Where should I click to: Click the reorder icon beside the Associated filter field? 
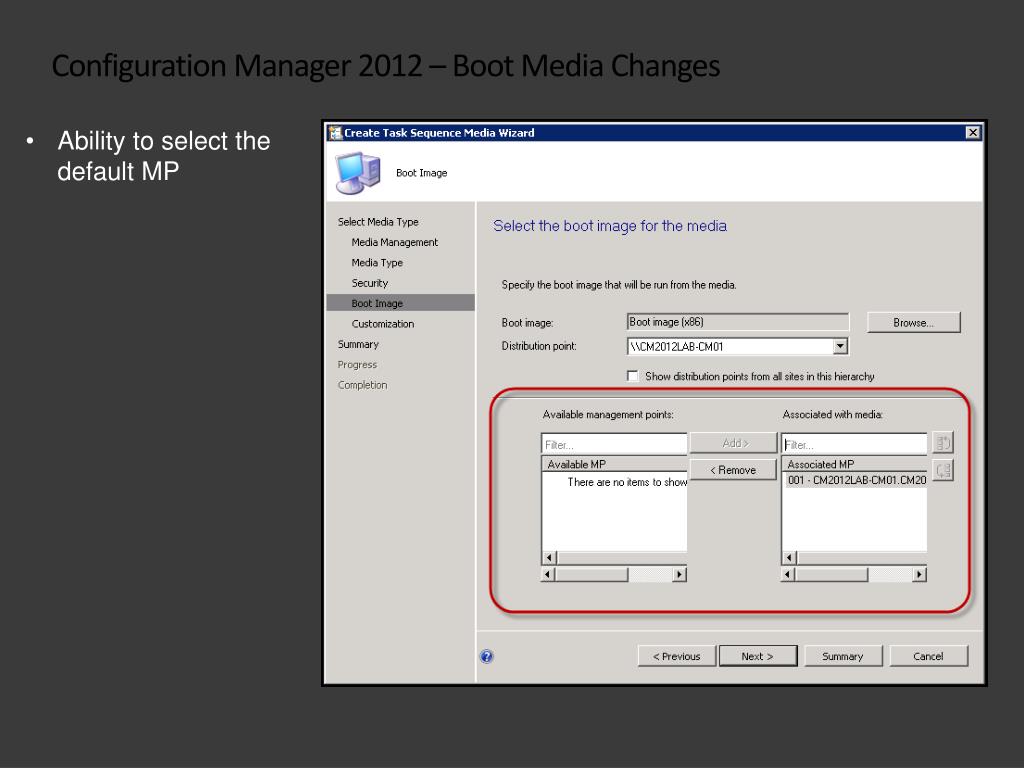(943, 443)
